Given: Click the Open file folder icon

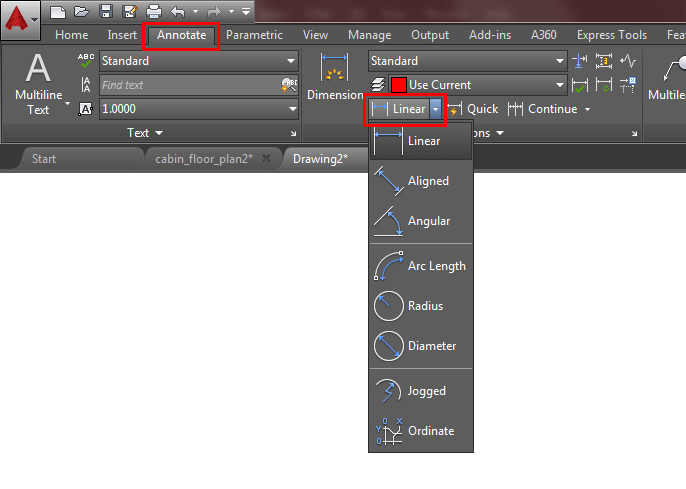Looking at the screenshot, I should (x=82, y=12).
